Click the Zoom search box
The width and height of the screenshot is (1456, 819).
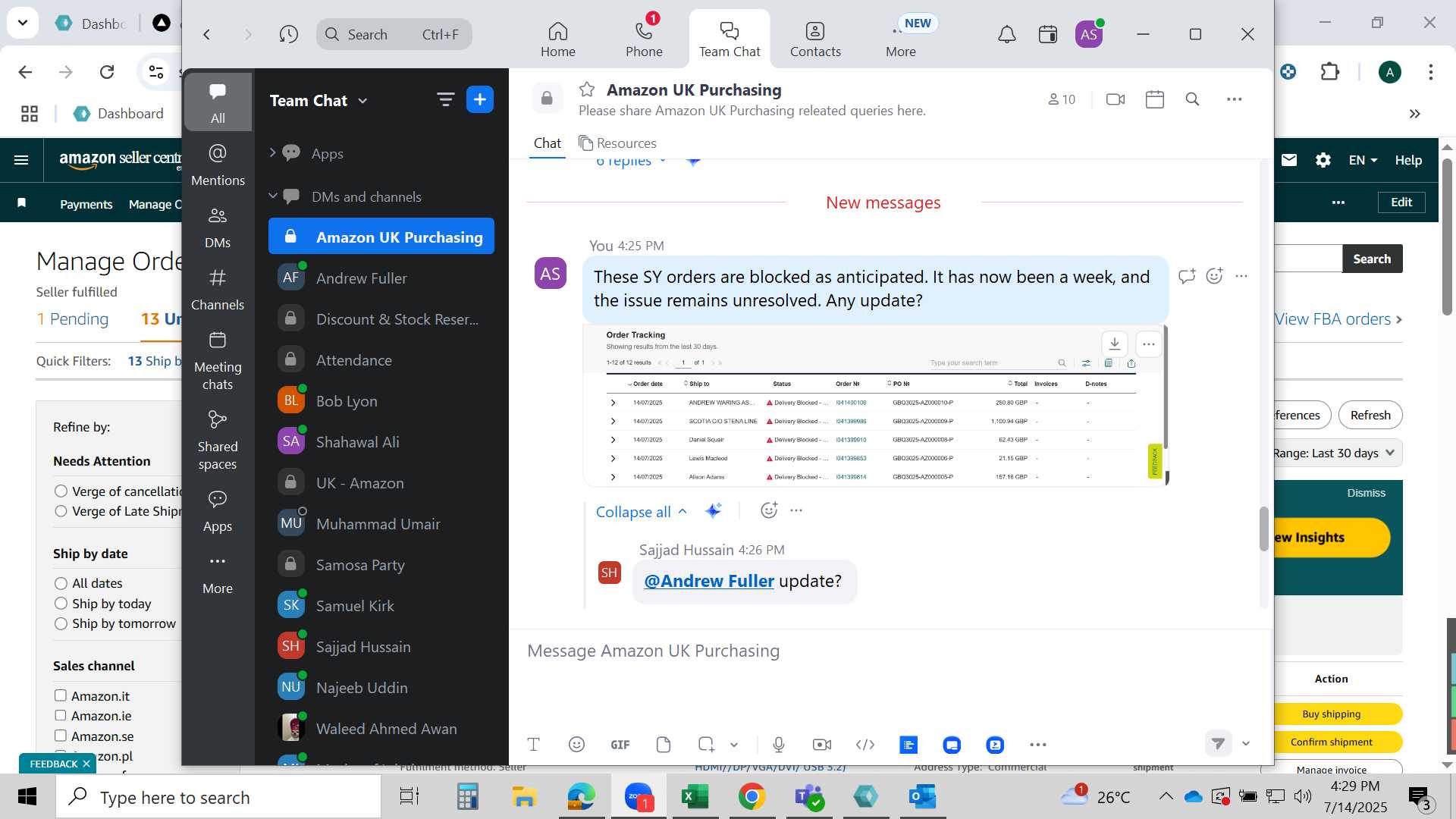point(394,34)
